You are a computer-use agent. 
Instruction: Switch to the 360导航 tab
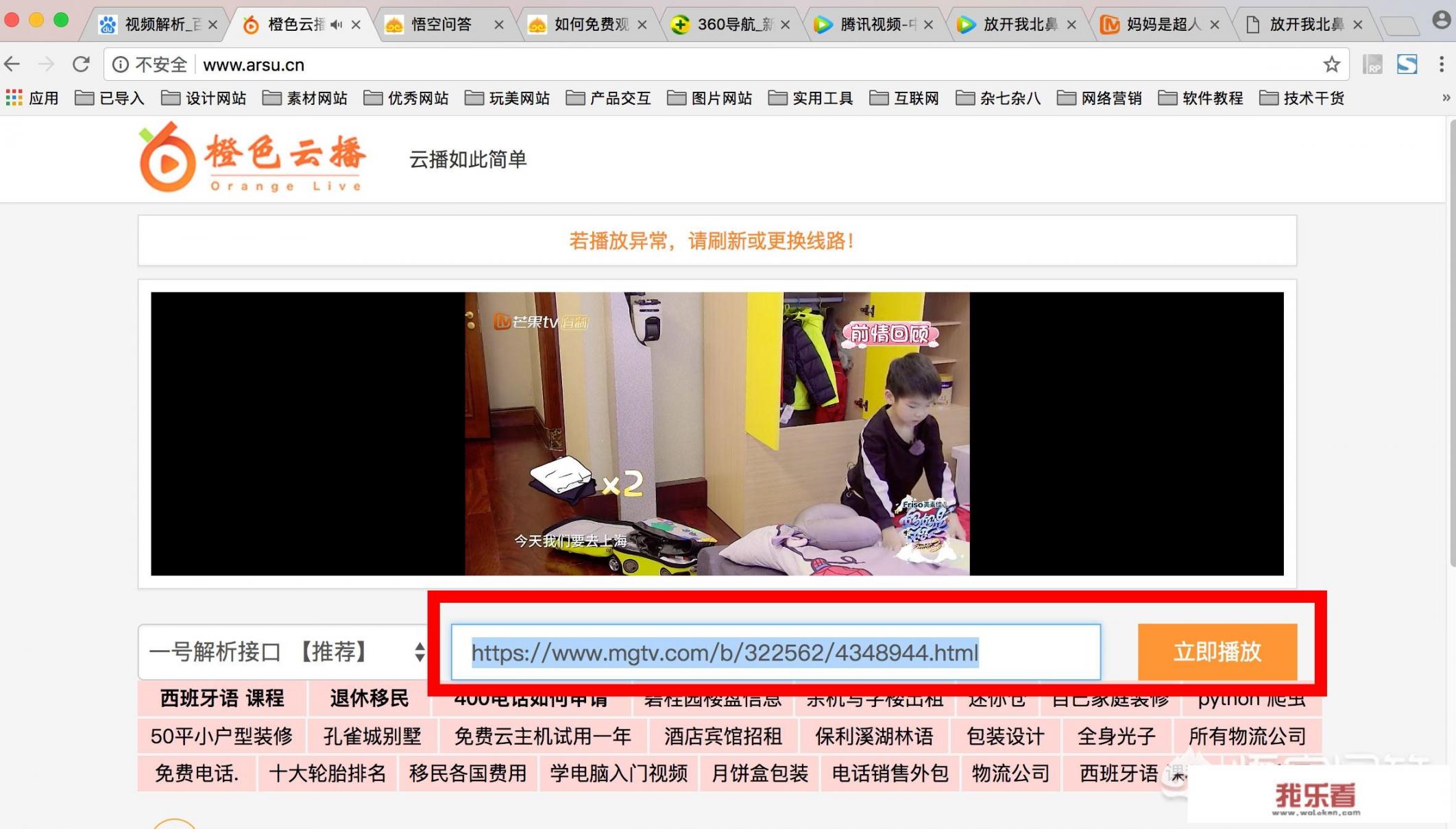coord(730,25)
